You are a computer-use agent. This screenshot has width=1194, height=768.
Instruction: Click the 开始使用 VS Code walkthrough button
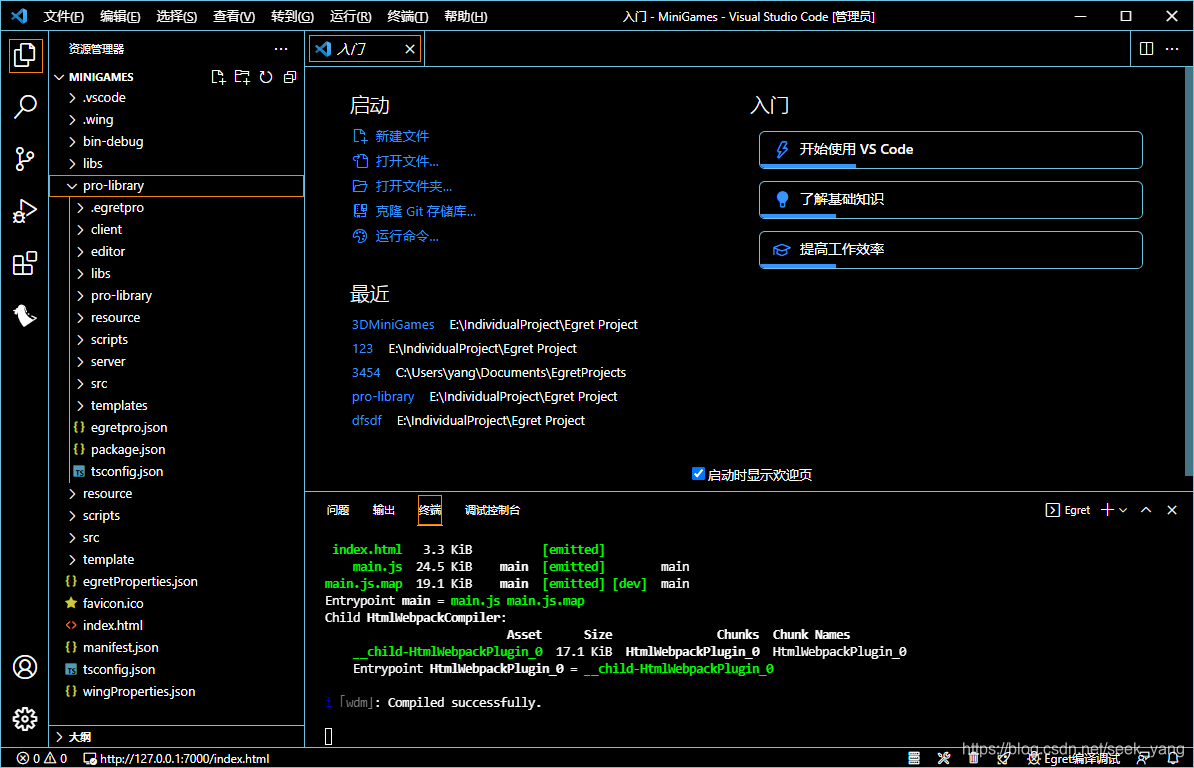pos(950,149)
